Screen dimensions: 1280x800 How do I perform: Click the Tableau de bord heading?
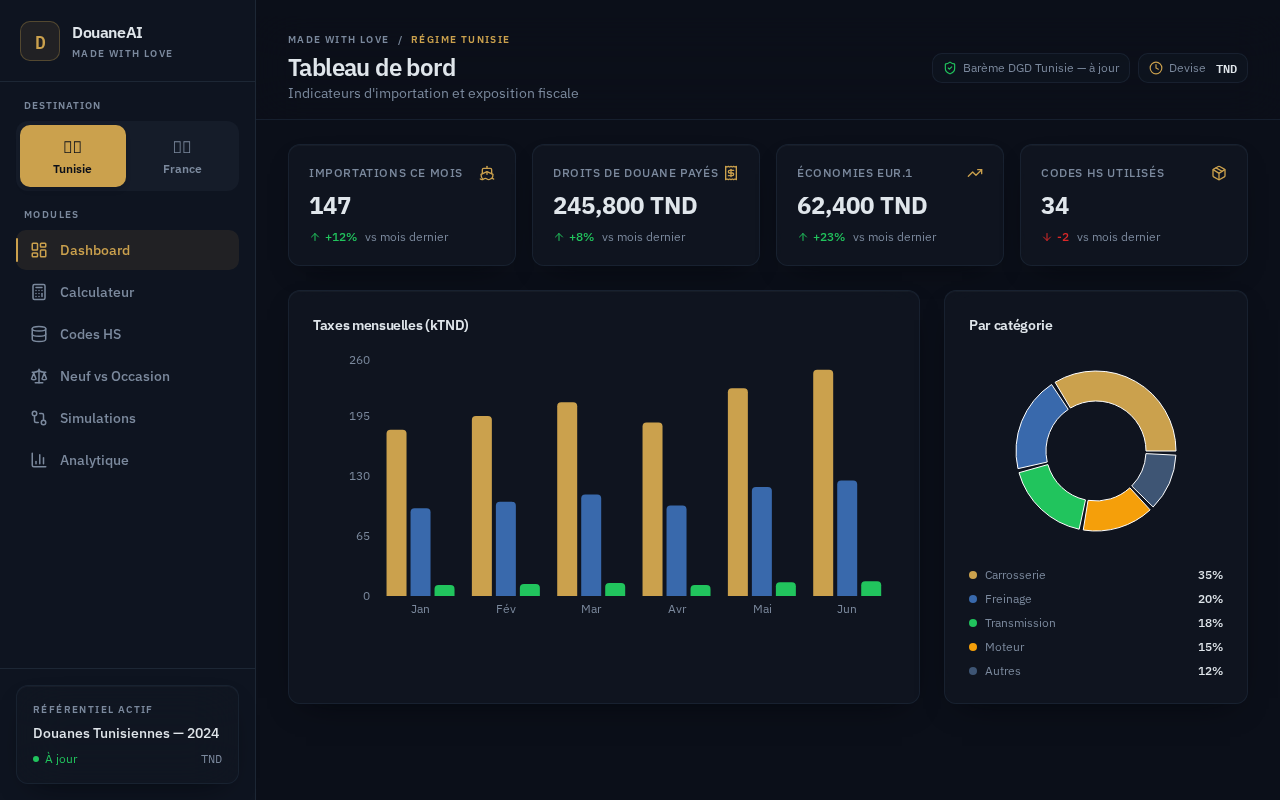(372, 68)
